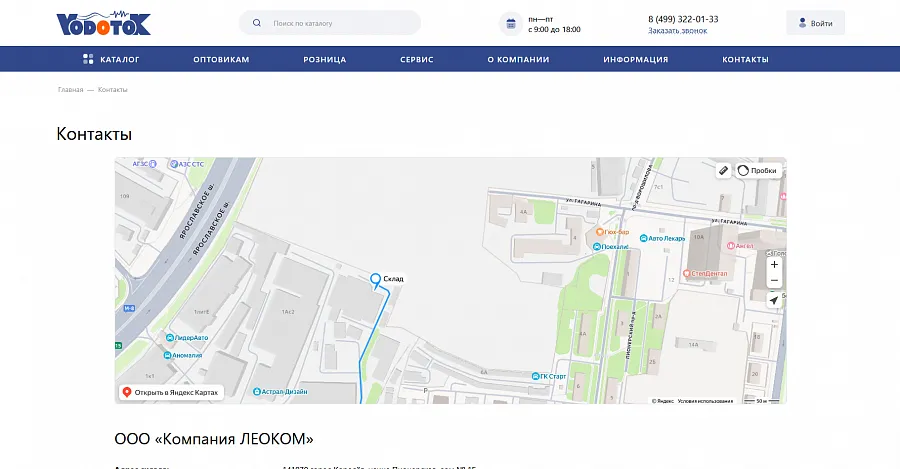The image size is (900, 469).
Task: Click the catalog grid icon
Action: point(88,59)
